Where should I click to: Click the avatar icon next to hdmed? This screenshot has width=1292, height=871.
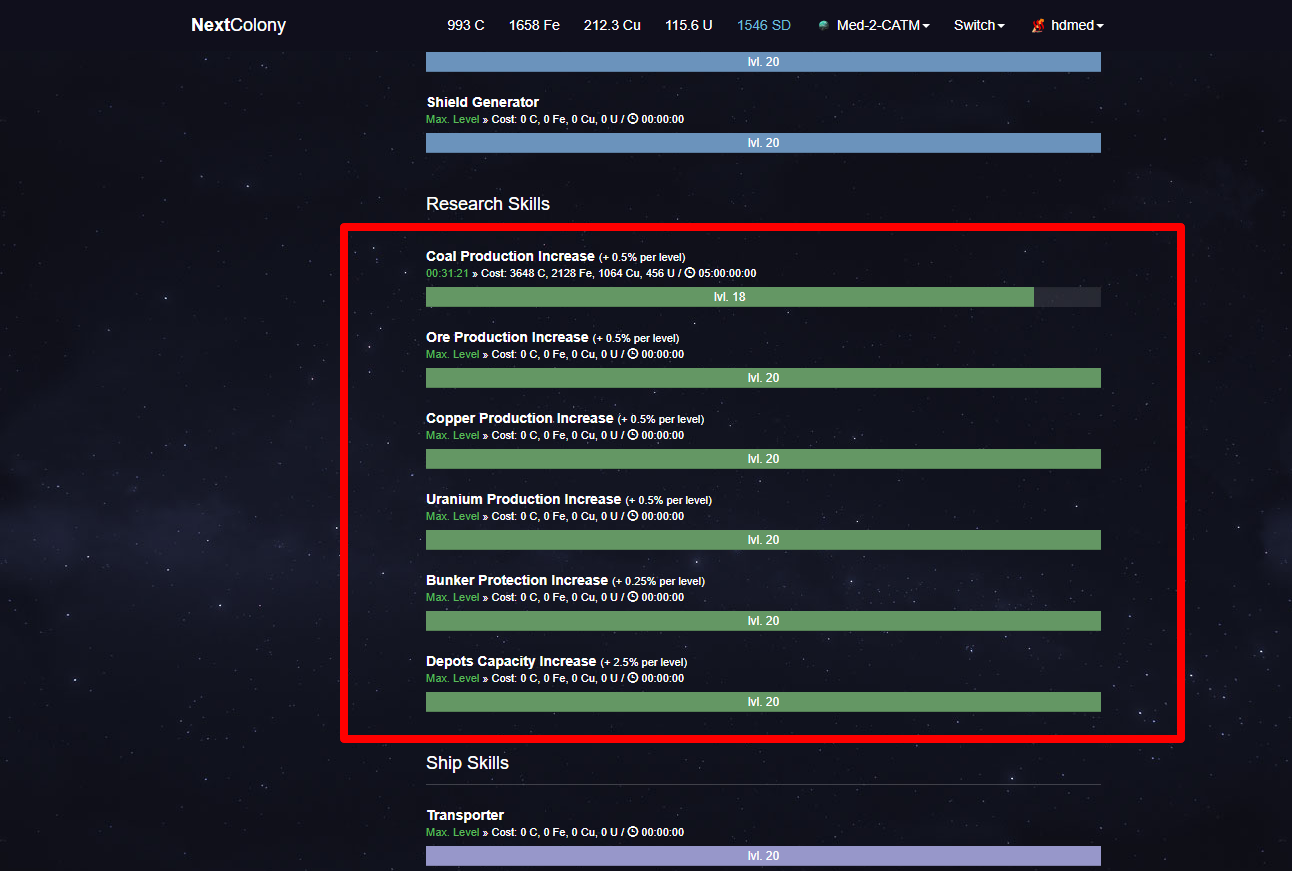[x=1038, y=26]
